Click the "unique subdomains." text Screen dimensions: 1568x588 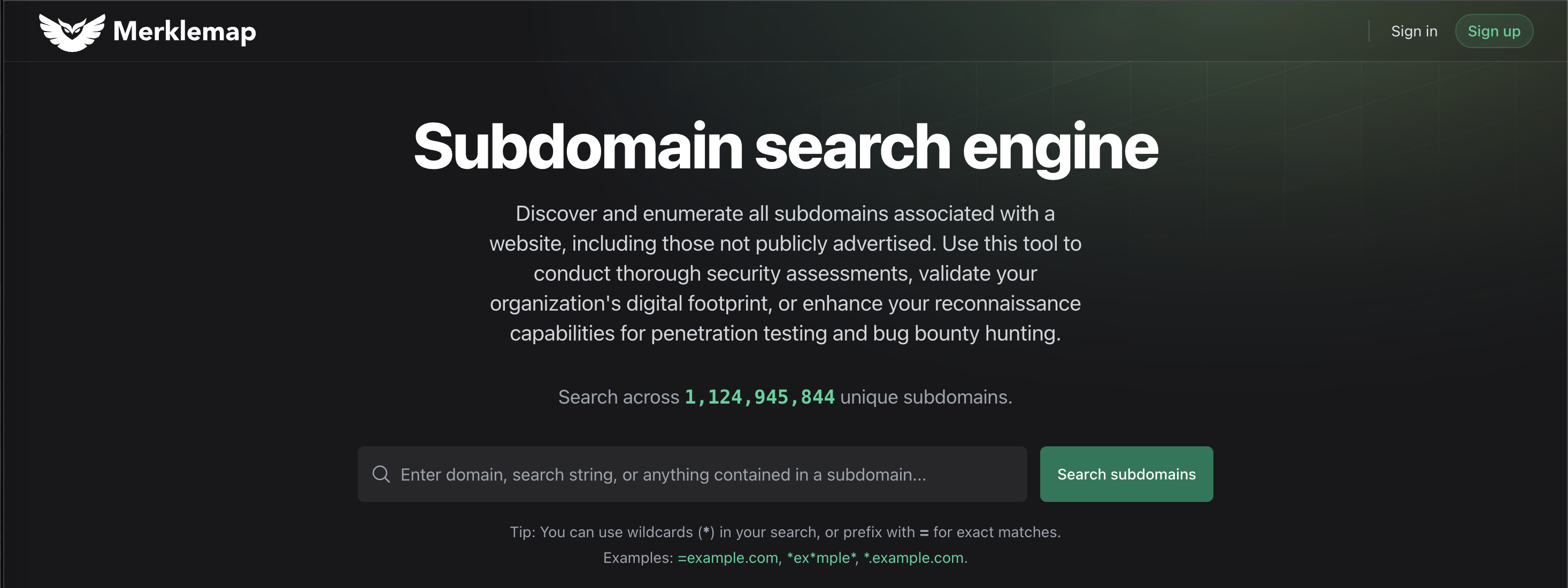pyautogui.click(x=926, y=397)
